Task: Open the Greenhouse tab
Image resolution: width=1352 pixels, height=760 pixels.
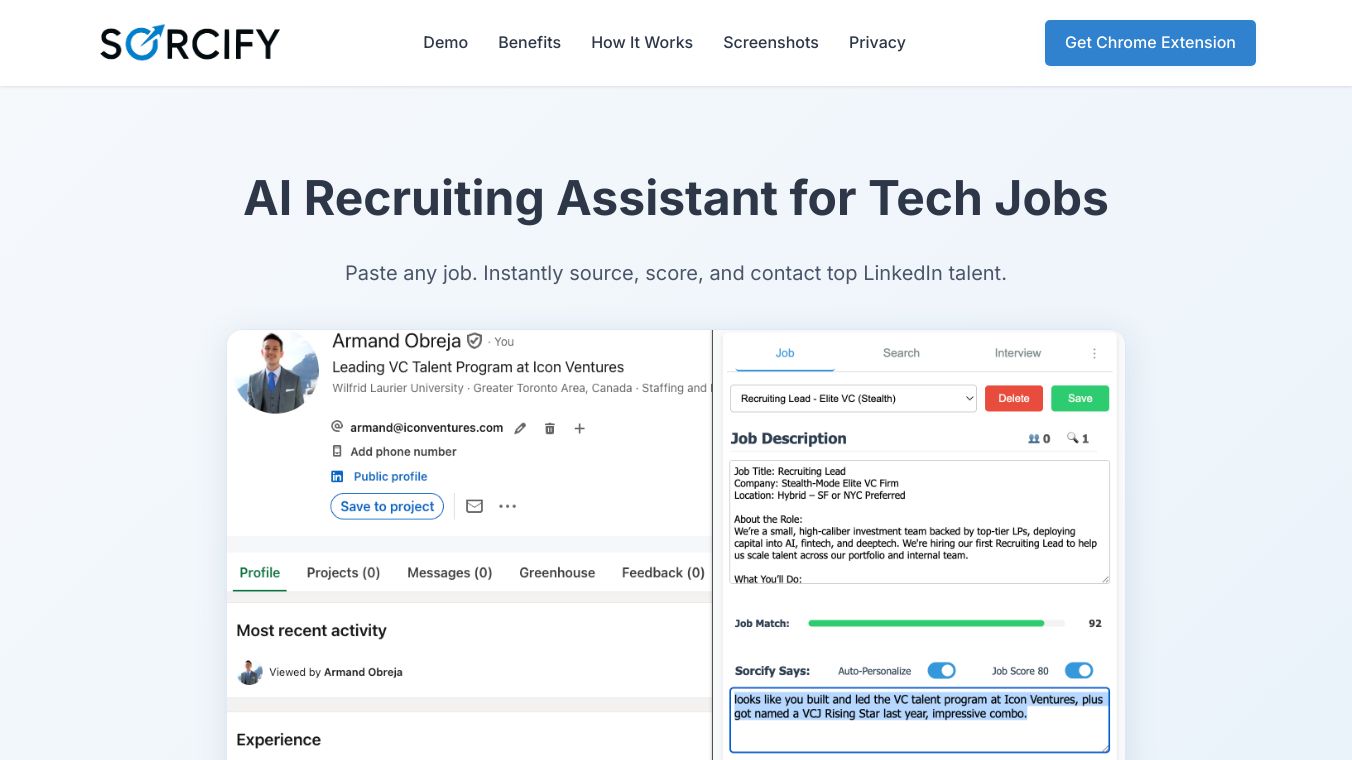Action: (557, 573)
